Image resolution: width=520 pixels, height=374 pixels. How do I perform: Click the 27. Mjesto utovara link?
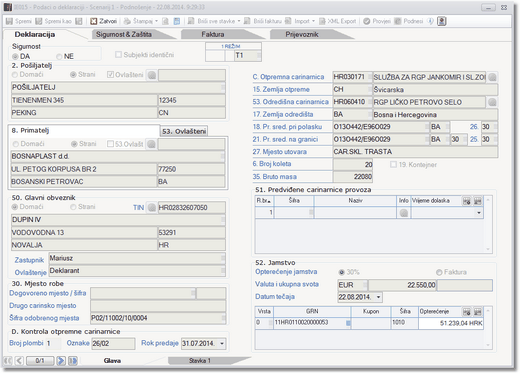tap(279, 152)
